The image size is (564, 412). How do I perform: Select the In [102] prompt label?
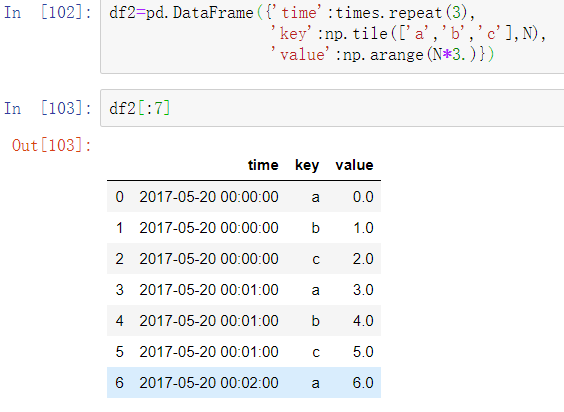47,13
